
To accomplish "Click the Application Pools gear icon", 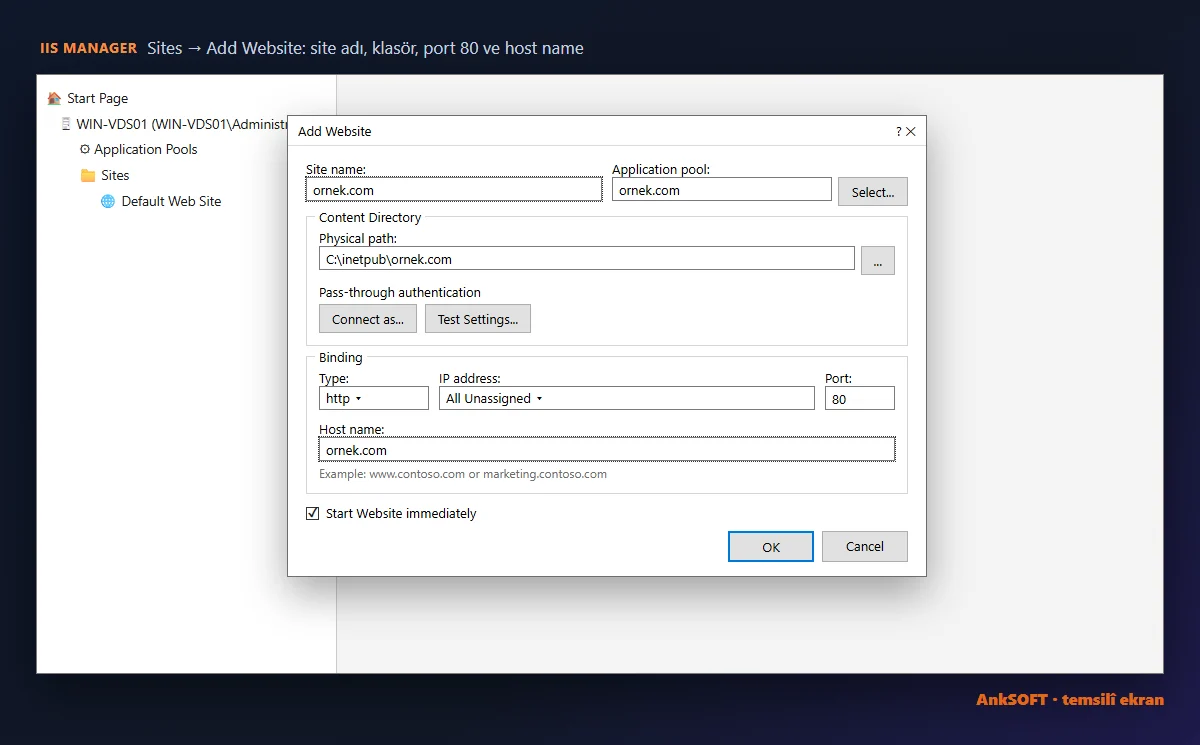I will [85, 149].
